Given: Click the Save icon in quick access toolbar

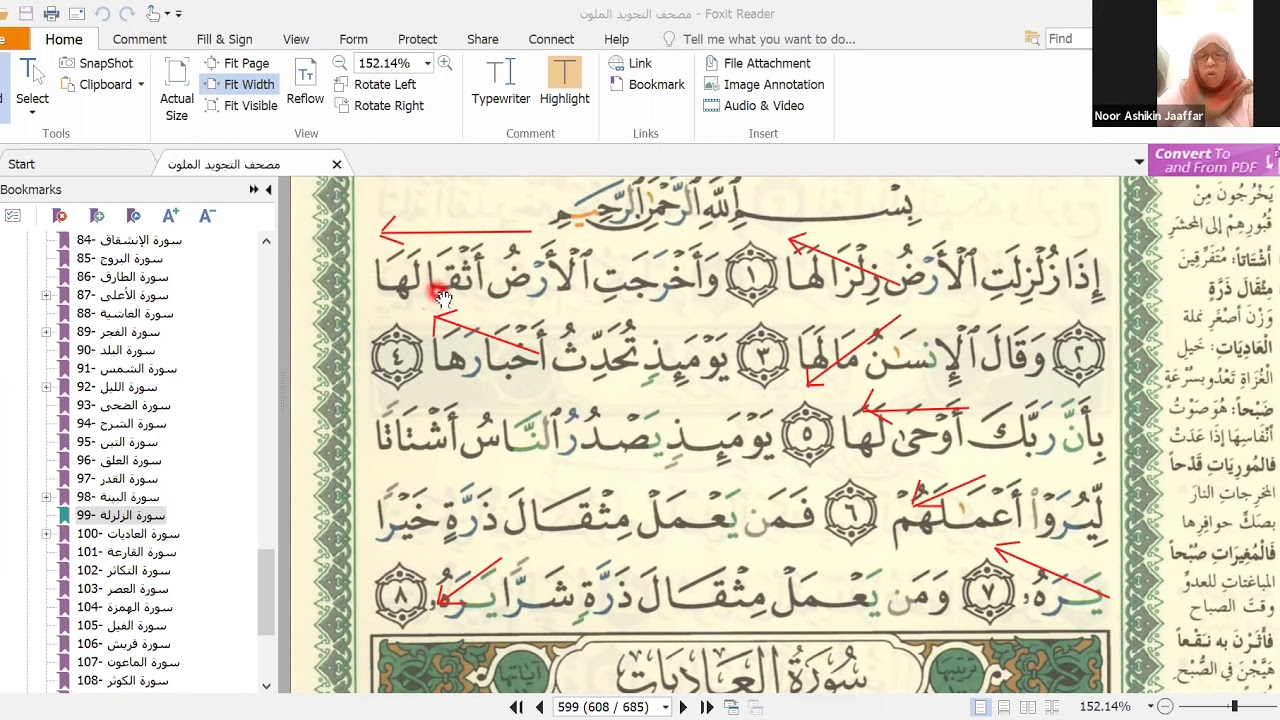Looking at the screenshot, I should tap(26, 14).
